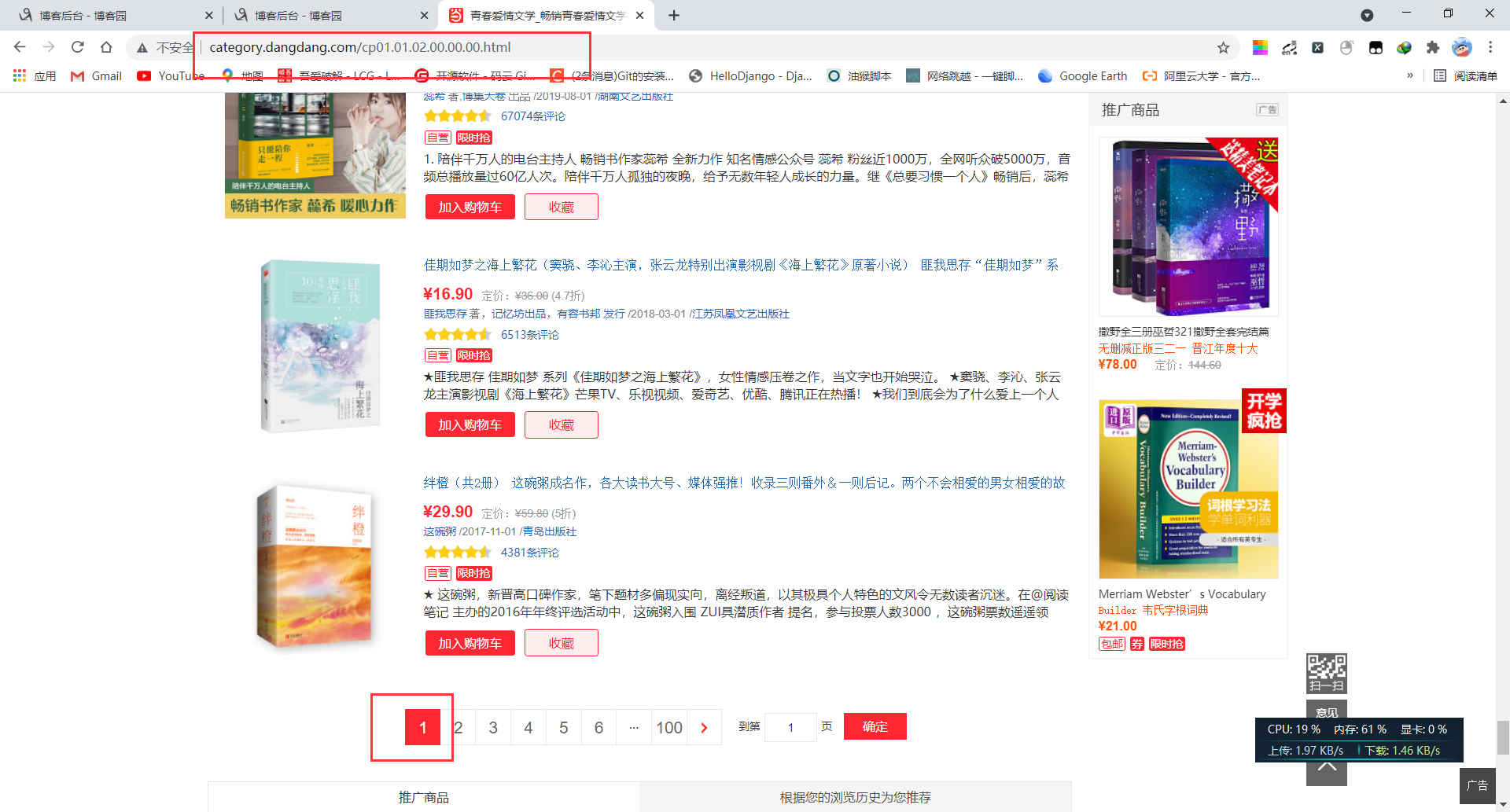Screen dimensions: 1510x812
Task: Navigate back using the back arrow
Action: point(20,47)
